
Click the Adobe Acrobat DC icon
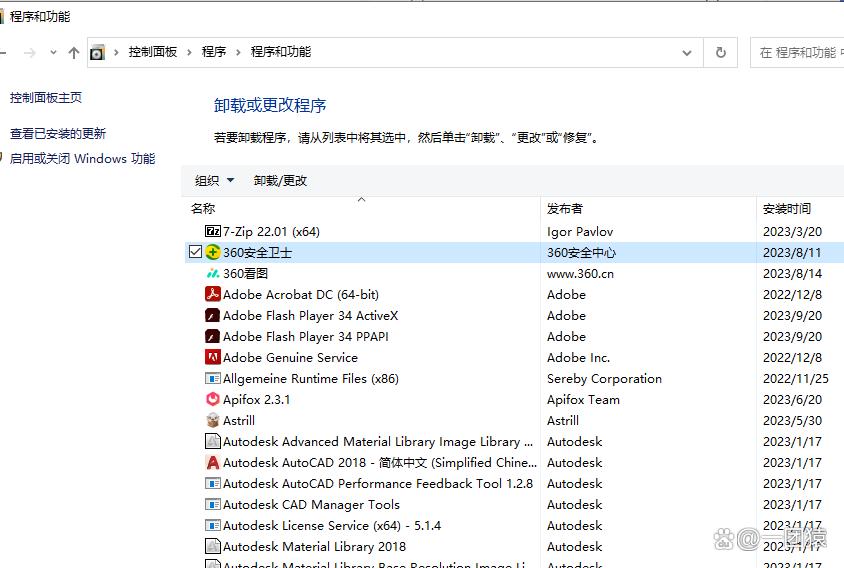213,294
